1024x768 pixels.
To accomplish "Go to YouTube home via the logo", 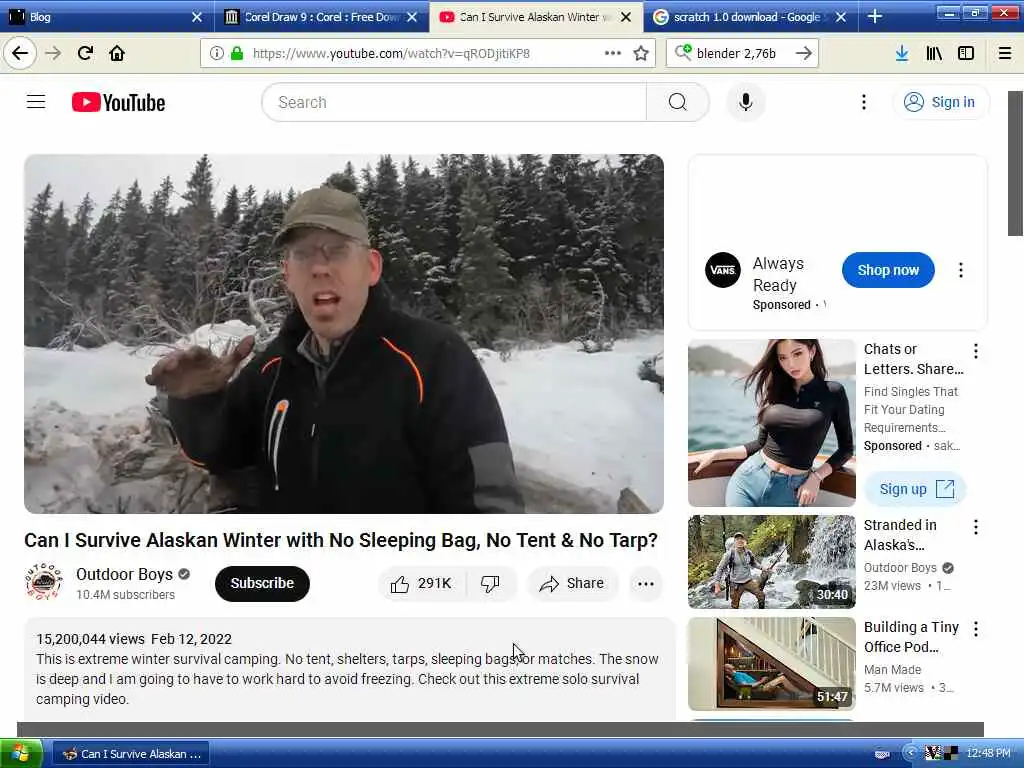I will (x=119, y=103).
